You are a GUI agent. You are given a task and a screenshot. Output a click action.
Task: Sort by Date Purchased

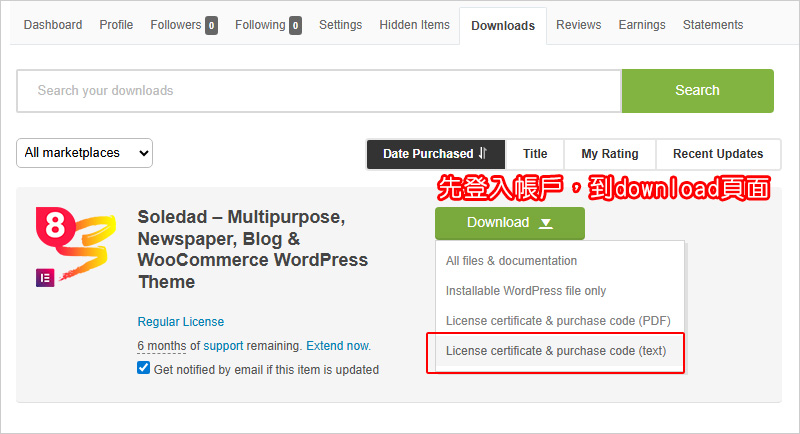tap(436, 154)
